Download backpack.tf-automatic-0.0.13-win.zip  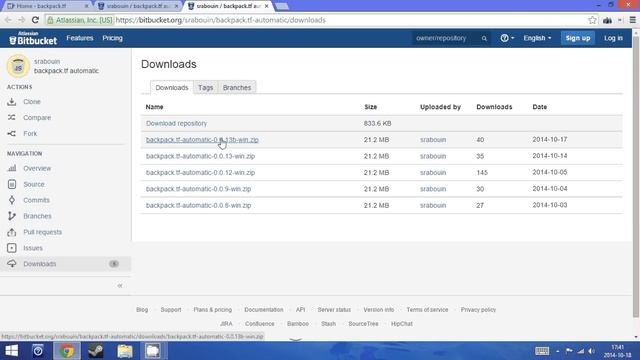(200, 156)
